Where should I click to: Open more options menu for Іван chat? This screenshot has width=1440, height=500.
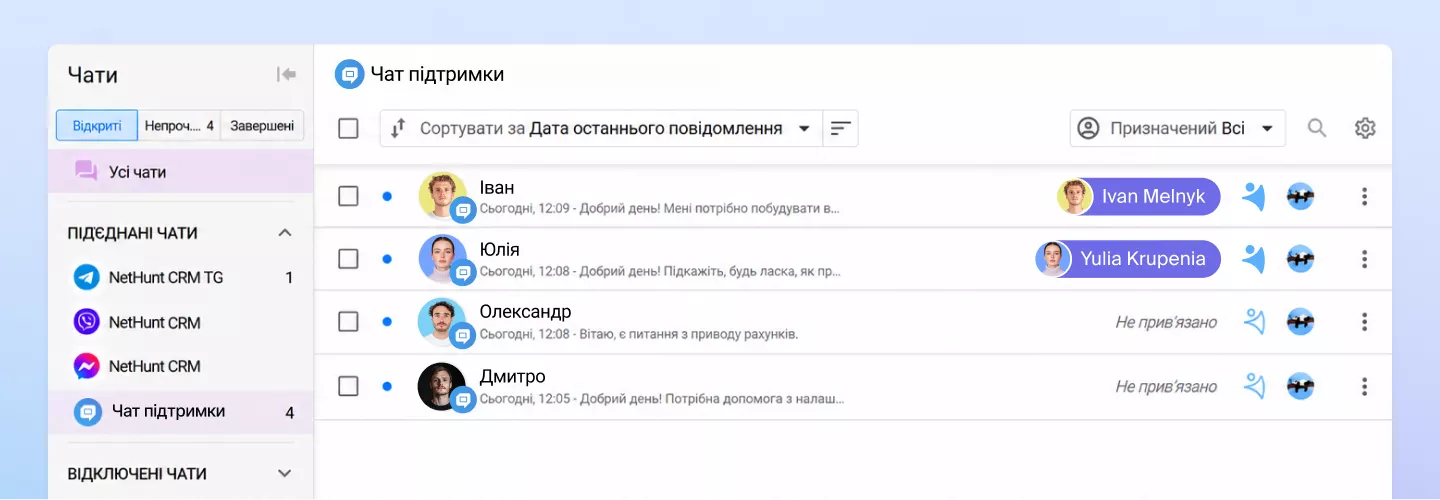(1364, 197)
